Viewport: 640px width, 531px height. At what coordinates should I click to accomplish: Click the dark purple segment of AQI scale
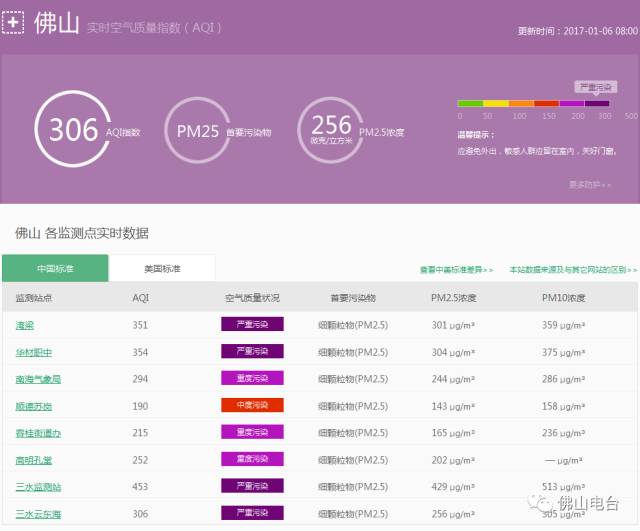click(x=597, y=103)
